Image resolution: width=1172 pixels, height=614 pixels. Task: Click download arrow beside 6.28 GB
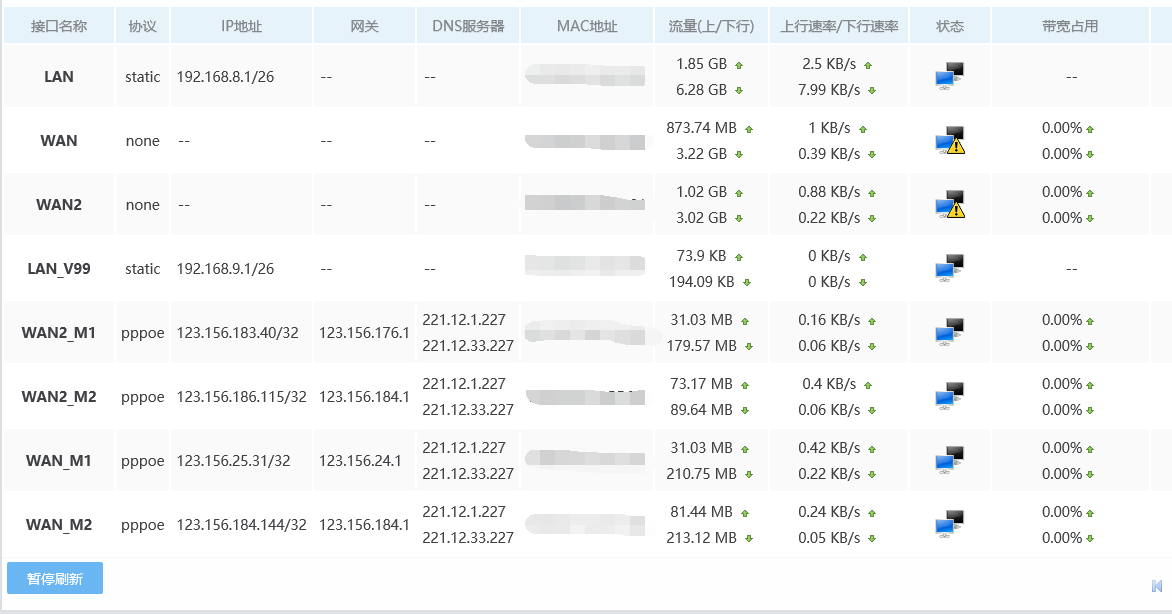pos(738,90)
